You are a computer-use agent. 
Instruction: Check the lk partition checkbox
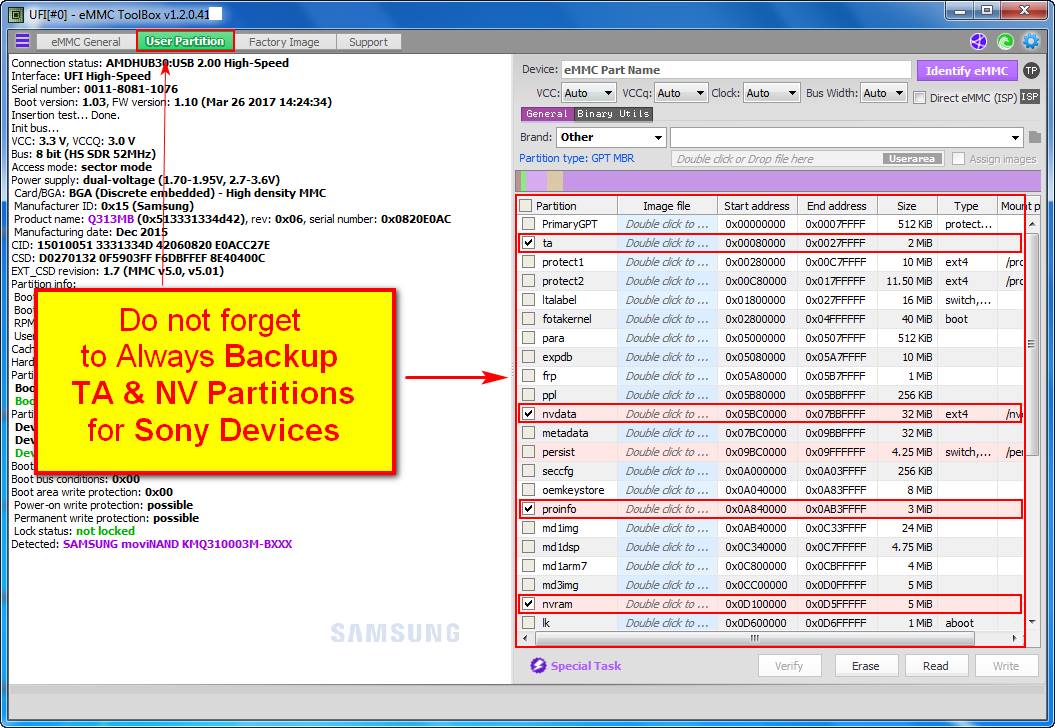(x=529, y=622)
